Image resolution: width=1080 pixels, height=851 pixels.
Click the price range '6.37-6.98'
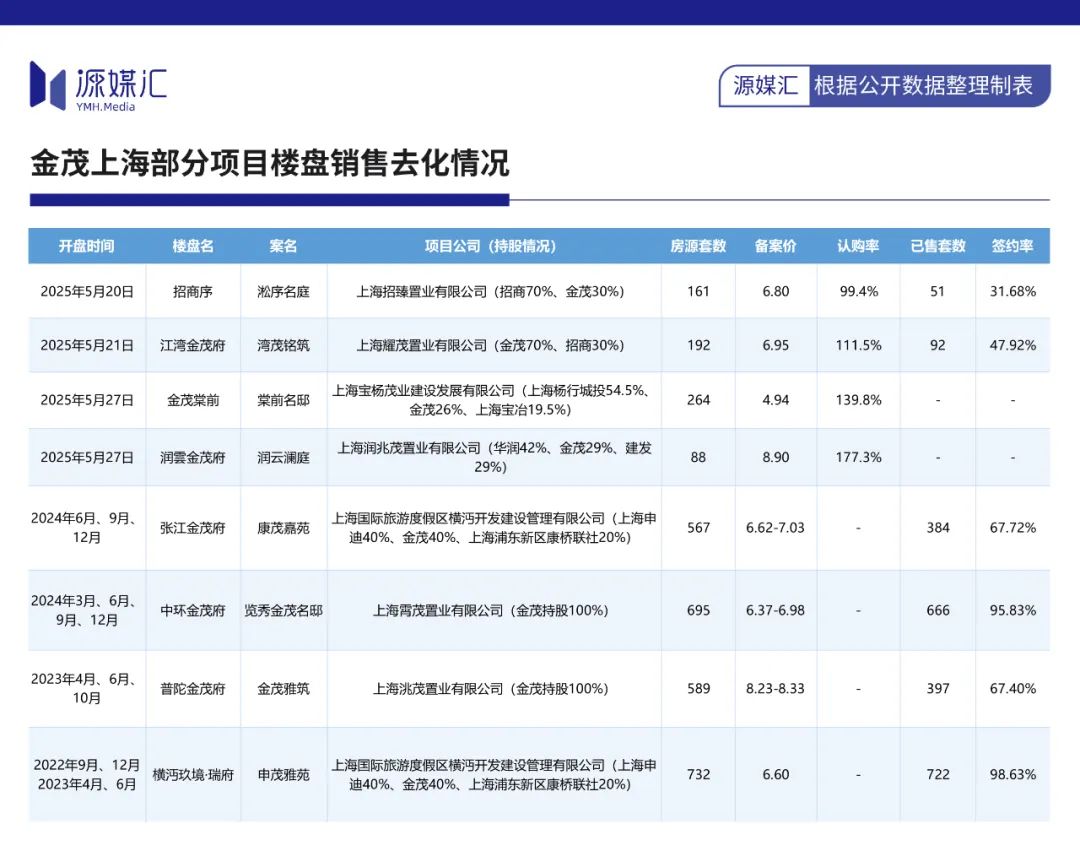click(776, 610)
